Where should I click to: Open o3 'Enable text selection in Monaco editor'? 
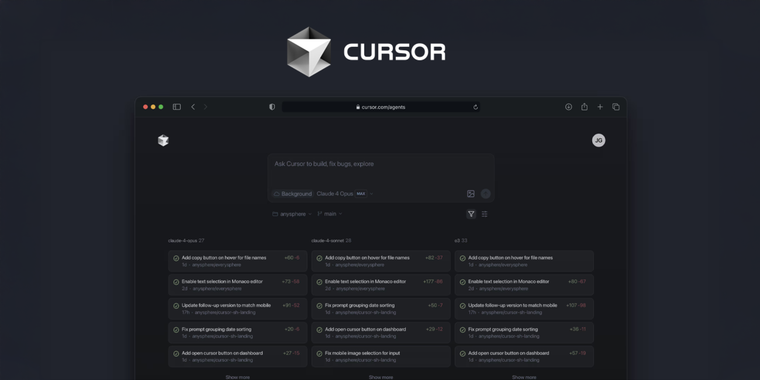click(524, 285)
